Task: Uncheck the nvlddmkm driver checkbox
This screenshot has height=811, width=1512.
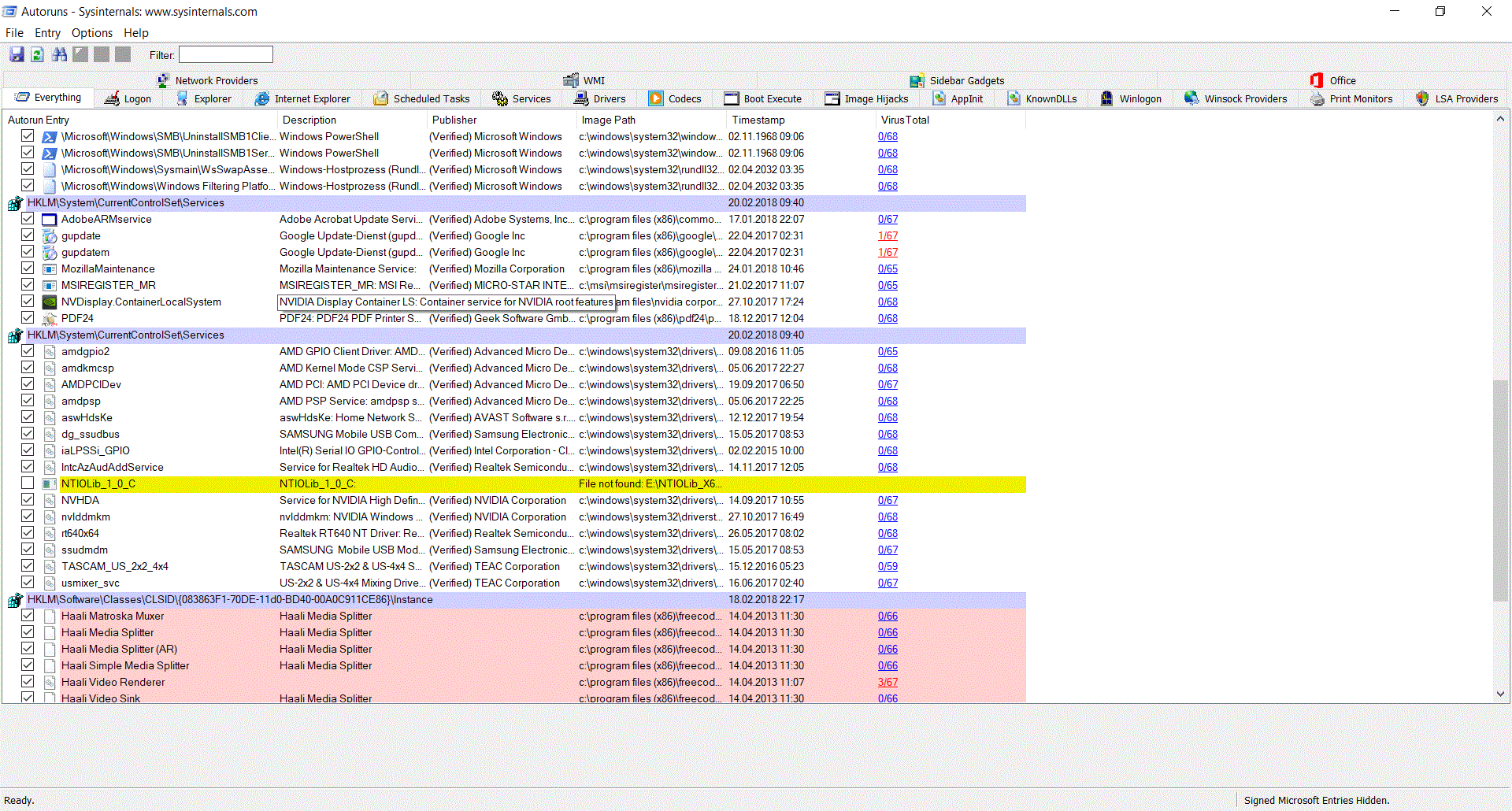Action: click(28, 516)
